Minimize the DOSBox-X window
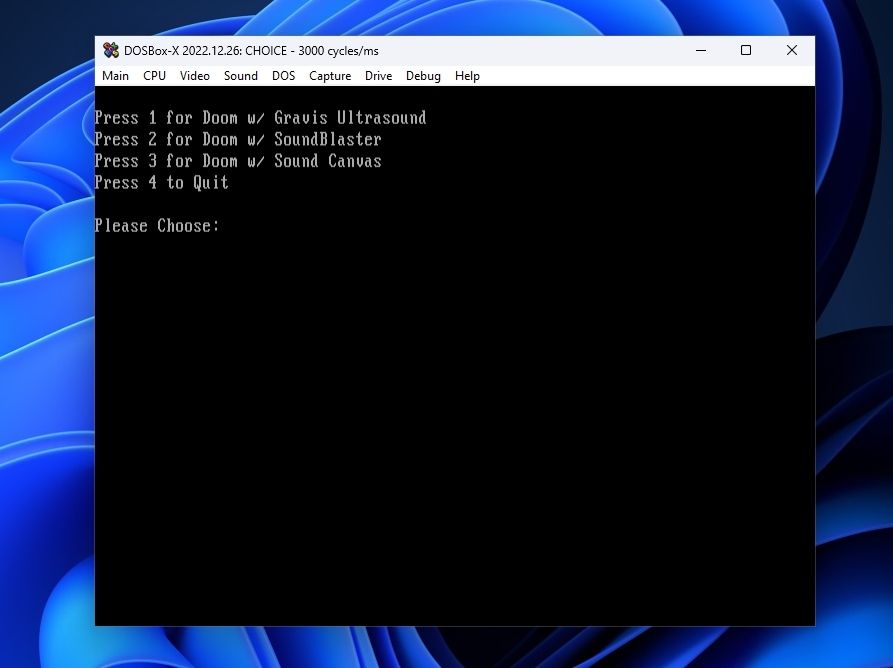The height and width of the screenshot is (668, 893). [x=701, y=50]
